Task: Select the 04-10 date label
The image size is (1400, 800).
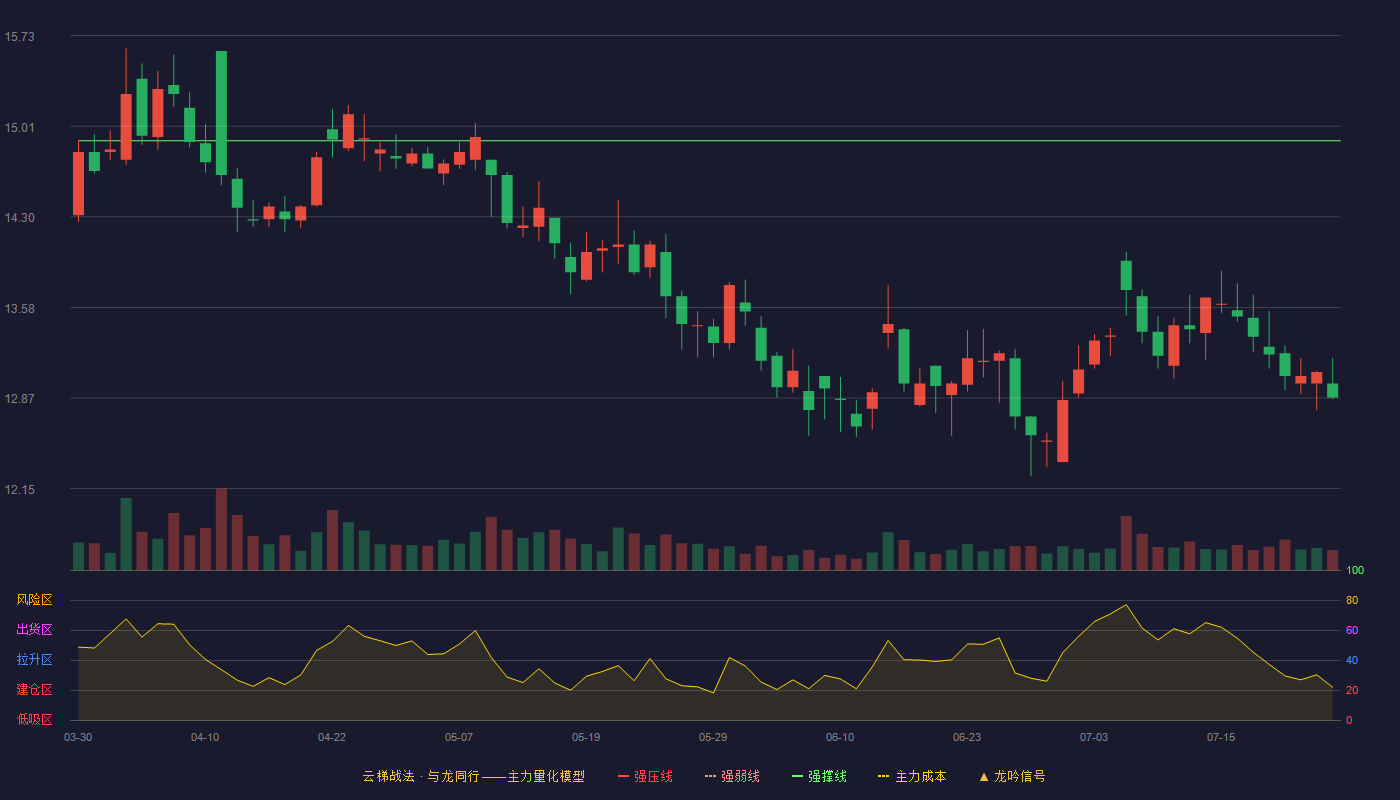Action: tap(205, 737)
